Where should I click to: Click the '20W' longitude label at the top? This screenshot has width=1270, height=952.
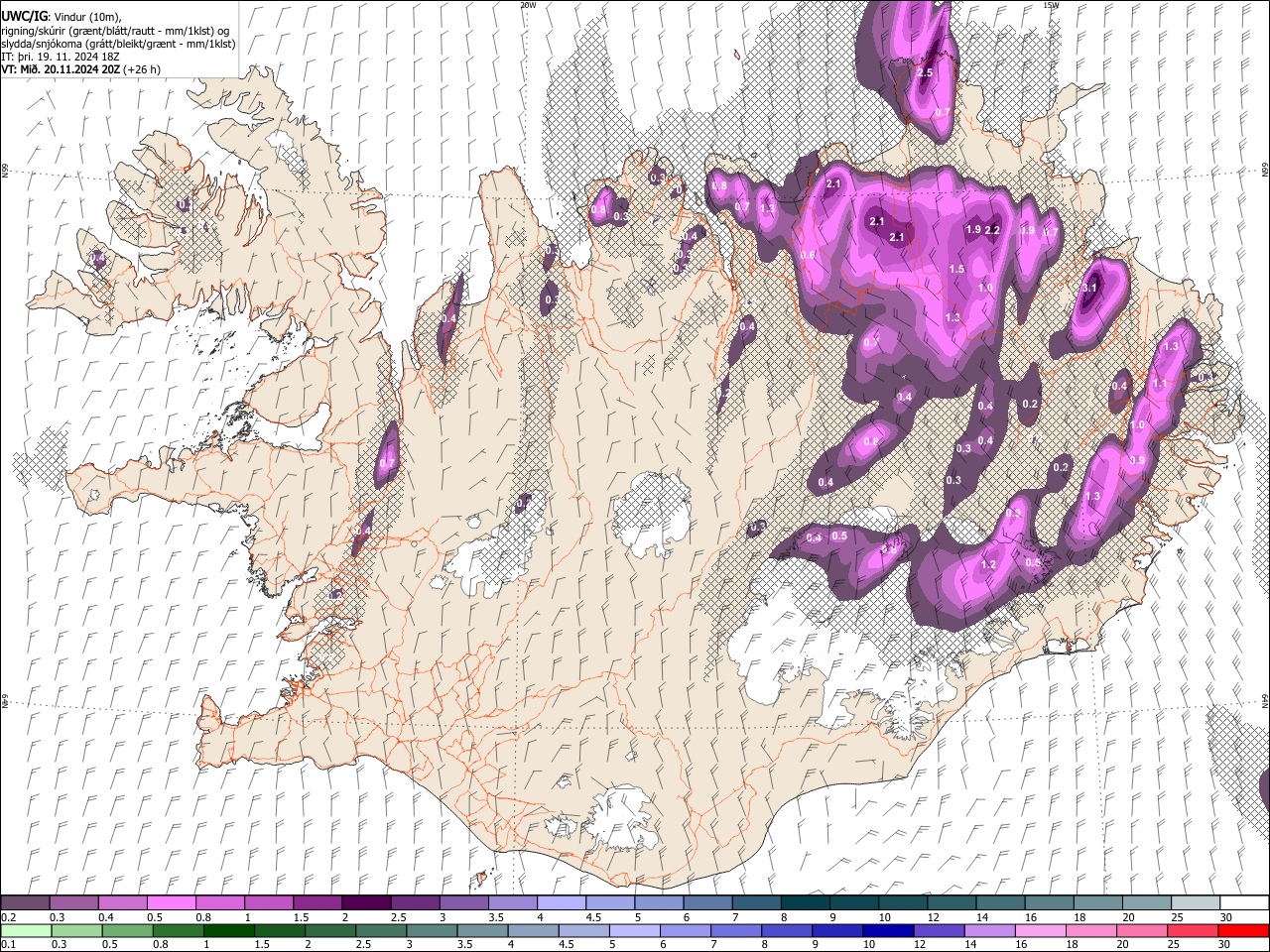(x=528, y=5)
